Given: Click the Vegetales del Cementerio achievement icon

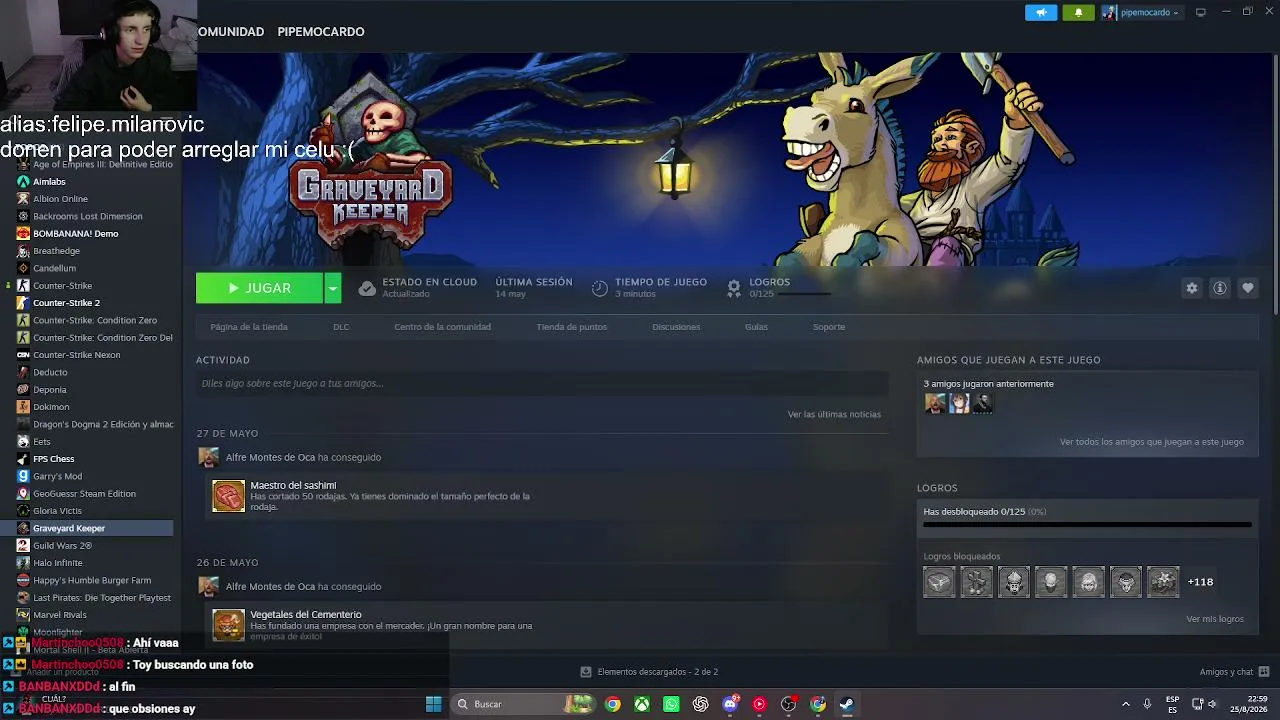Looking at the screenshot, I should pos(229,625).
